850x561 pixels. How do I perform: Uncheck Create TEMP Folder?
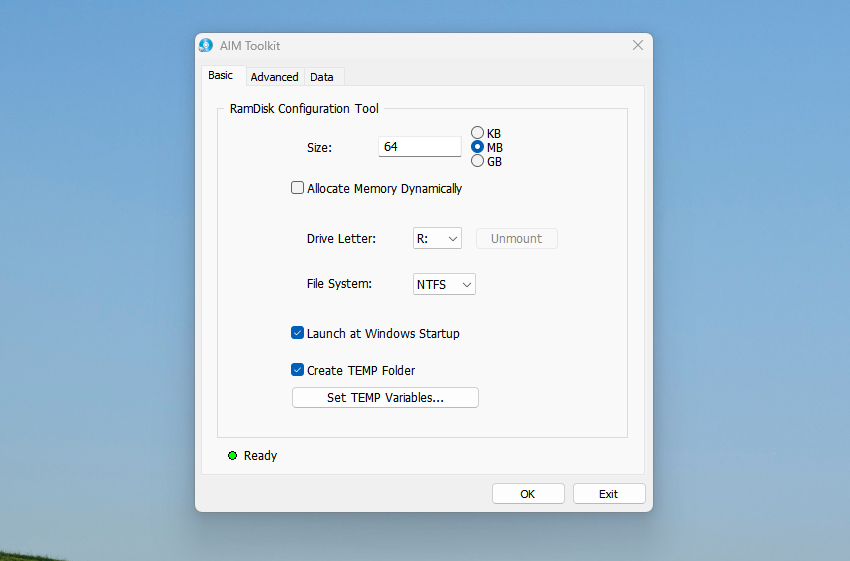(298, 370)
